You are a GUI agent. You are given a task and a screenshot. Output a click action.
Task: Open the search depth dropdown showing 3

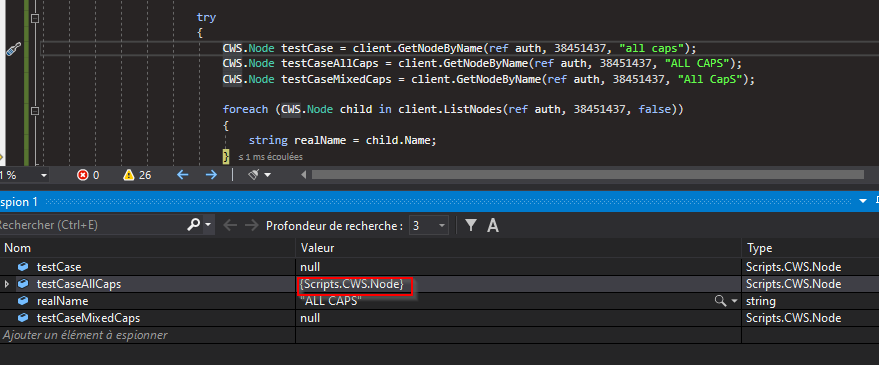click(x=429, y=225)
